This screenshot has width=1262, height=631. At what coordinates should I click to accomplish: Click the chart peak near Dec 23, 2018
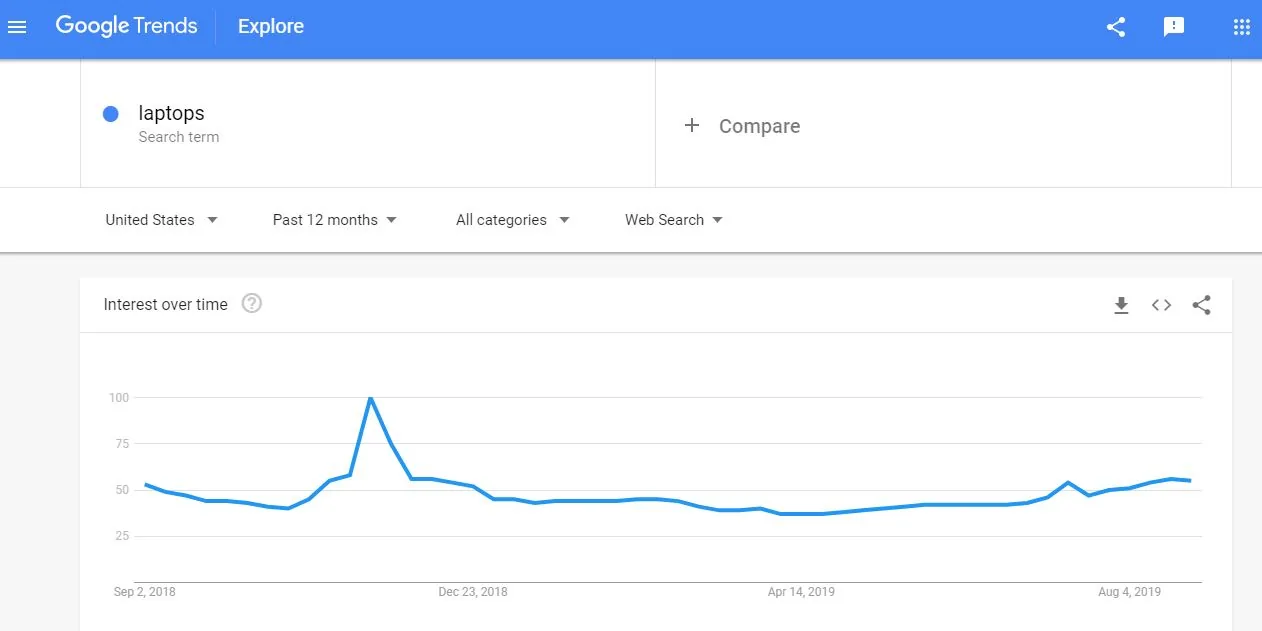point(371,397)
